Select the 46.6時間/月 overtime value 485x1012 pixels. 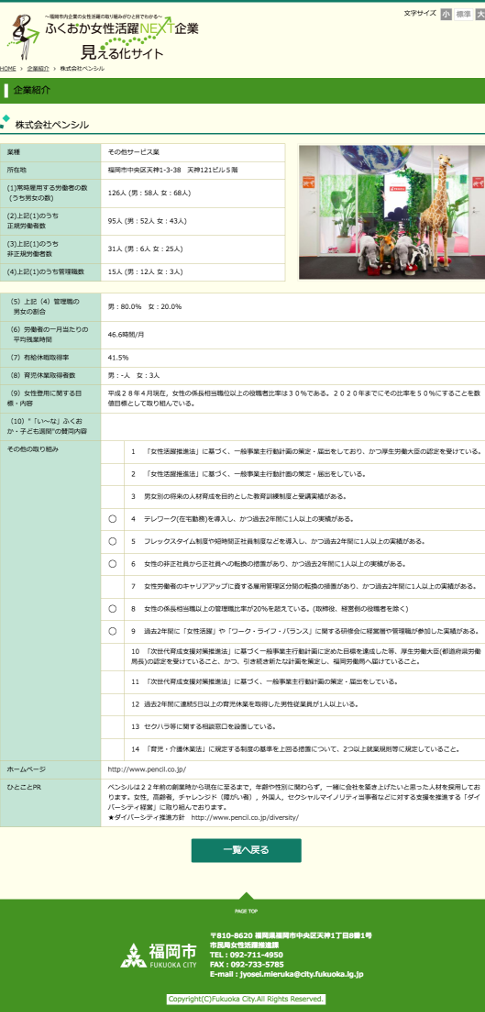[x=127, y=334]
